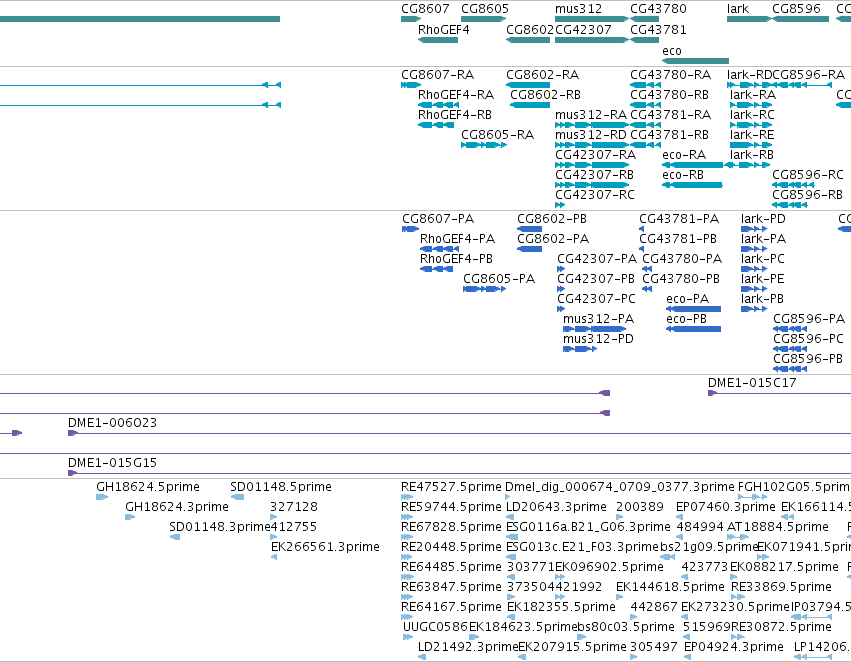Open the CG42307-RB transcript label
This screenshot has height=662, width=851.
(594, 175)
